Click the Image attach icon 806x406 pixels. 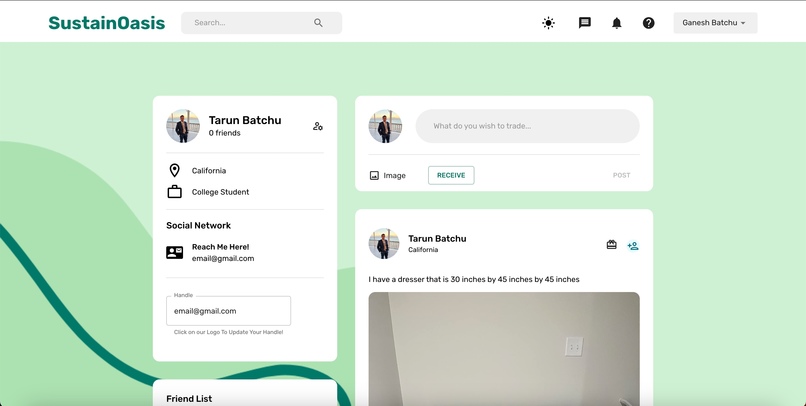374,176
